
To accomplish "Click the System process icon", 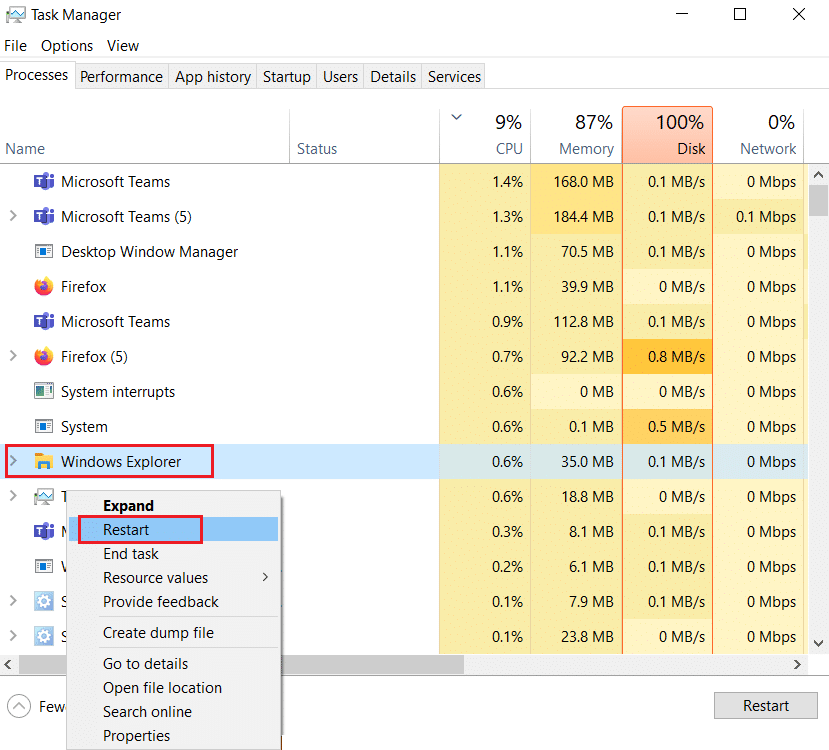I will pyautogui.click(x=43, y=426).
